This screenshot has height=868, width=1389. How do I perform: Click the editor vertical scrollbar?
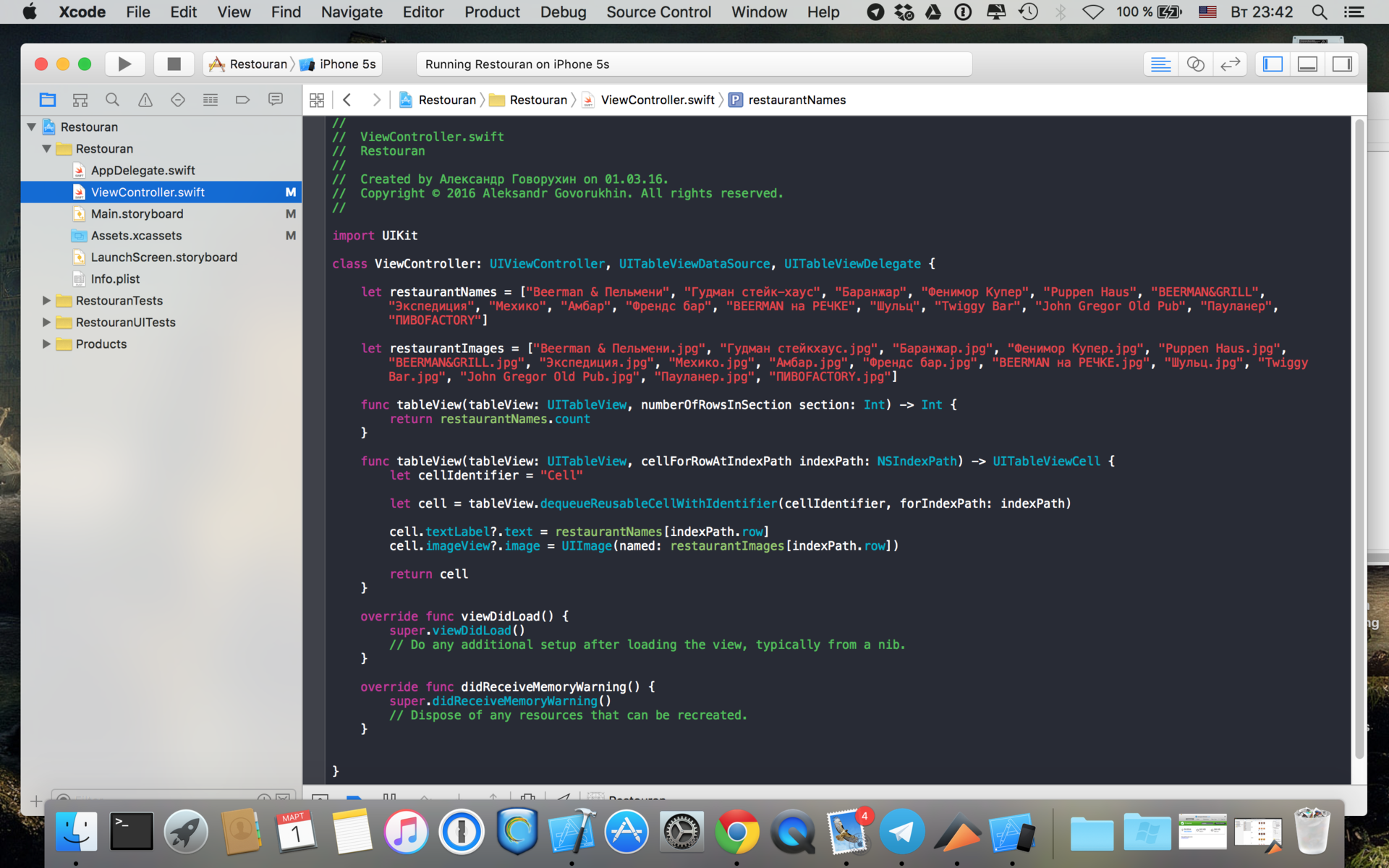[x=1359, y=439]
